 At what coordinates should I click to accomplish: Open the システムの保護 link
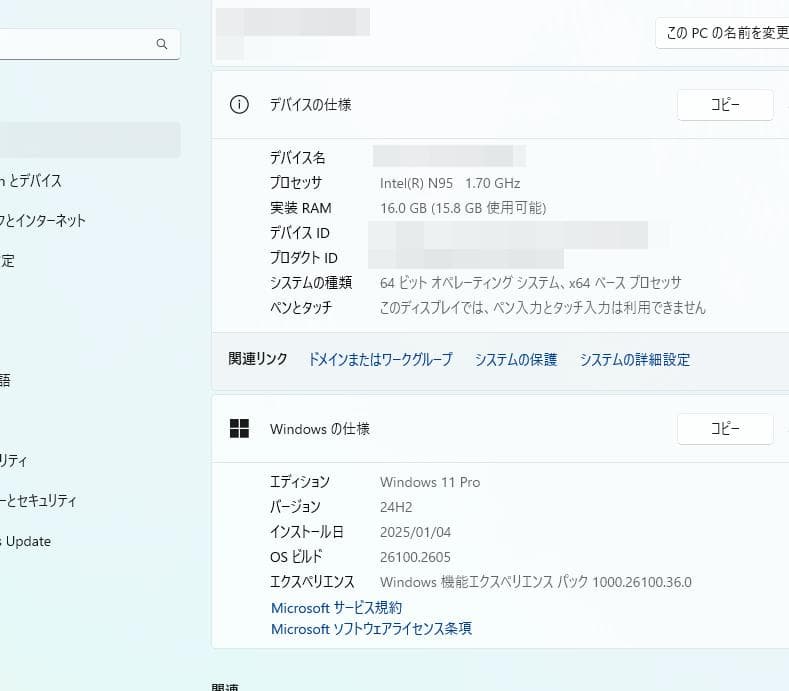[516, 359]
